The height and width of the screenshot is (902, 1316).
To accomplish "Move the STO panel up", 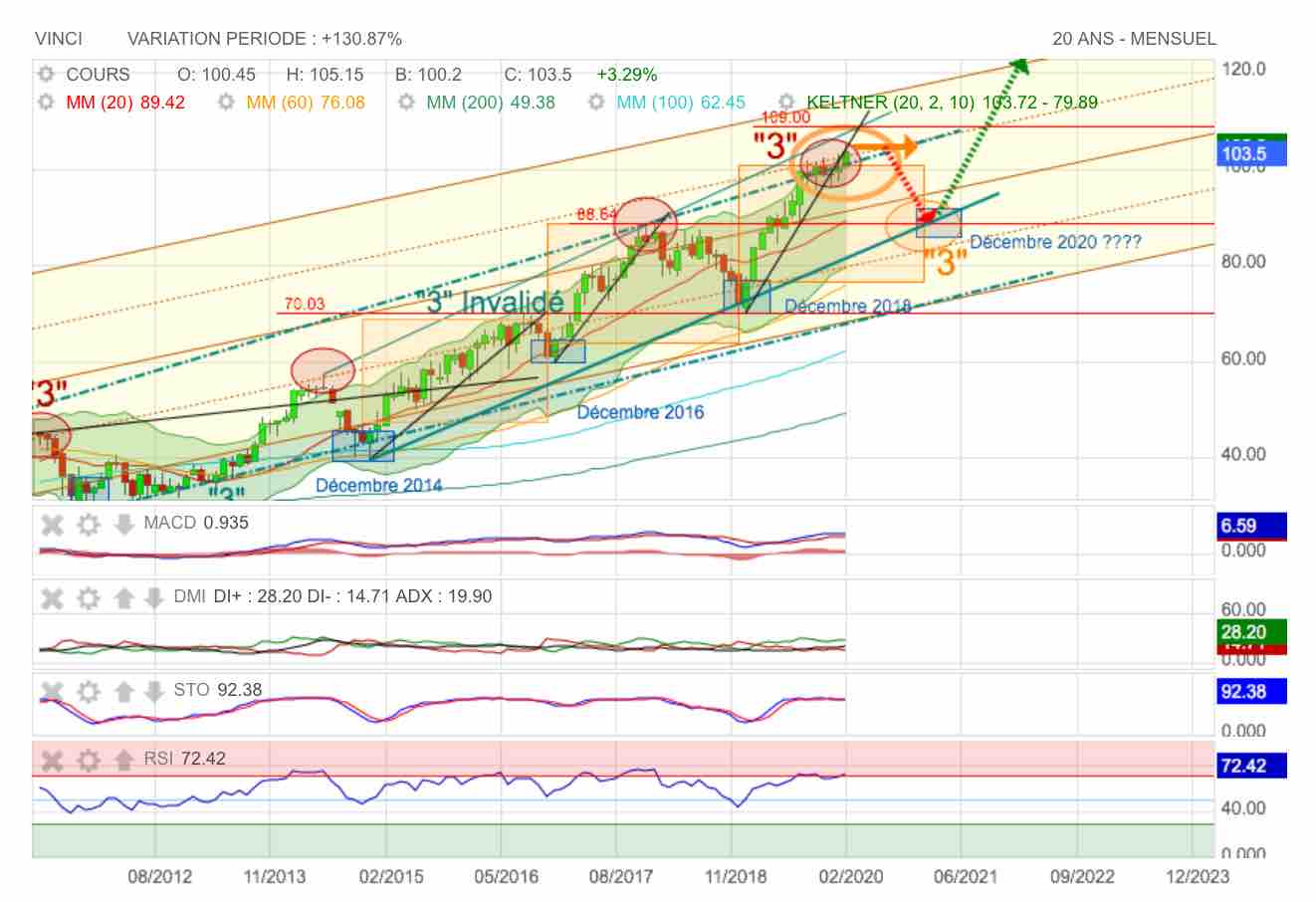I will [x=123, y=691].
